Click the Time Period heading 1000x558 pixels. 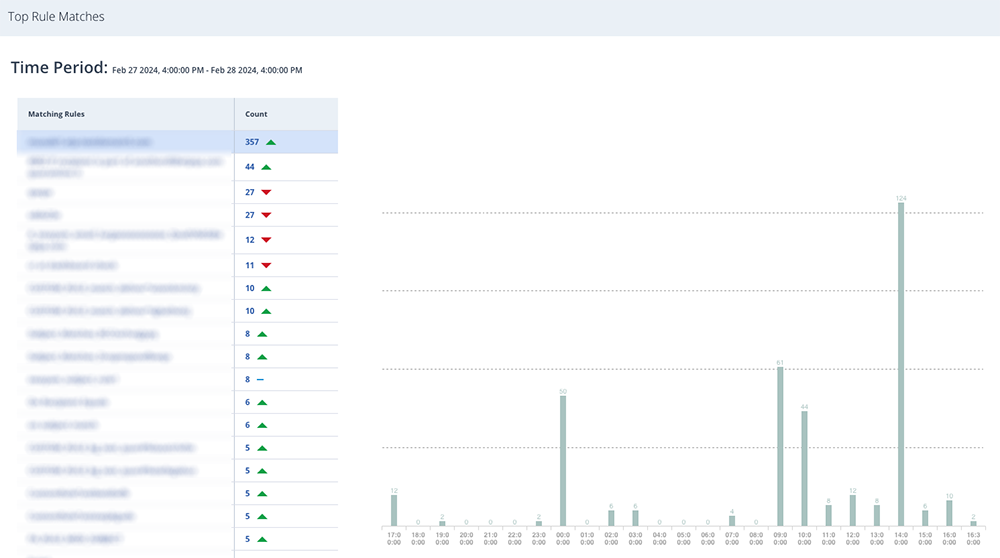pyautogui.click(x=59, y=68)
